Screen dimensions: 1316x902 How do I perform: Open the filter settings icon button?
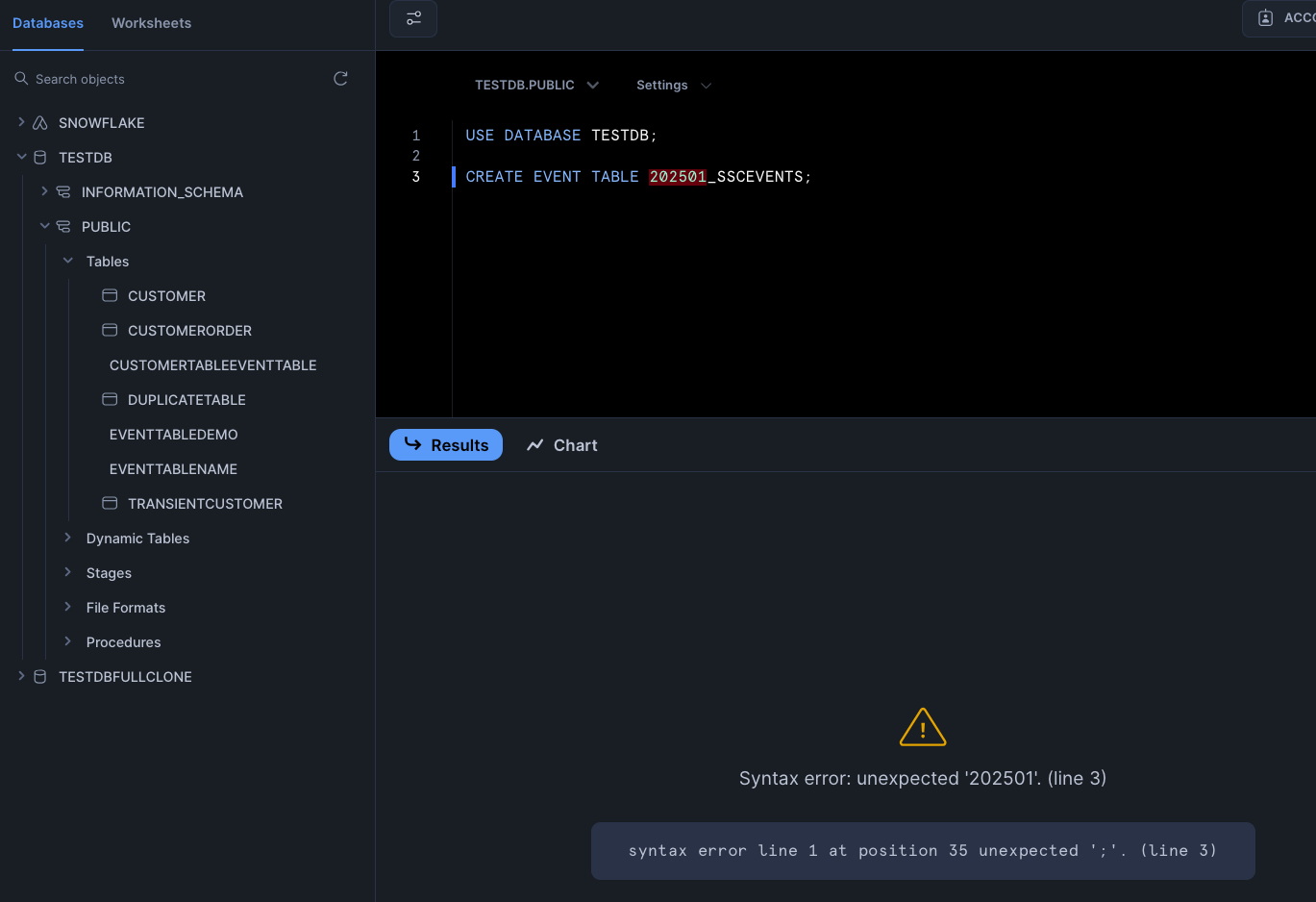pos(413,18)
